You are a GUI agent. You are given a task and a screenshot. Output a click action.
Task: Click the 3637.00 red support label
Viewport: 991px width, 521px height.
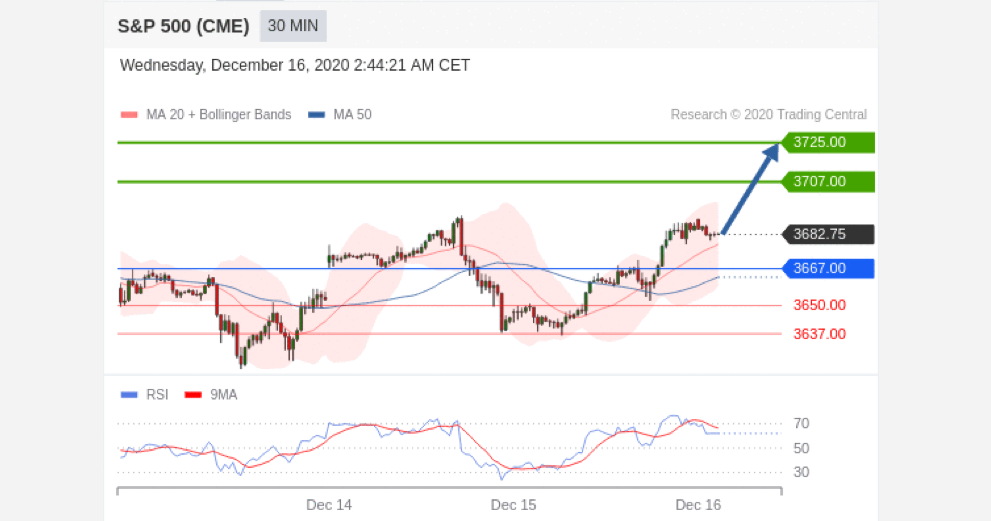coord(820,334)
